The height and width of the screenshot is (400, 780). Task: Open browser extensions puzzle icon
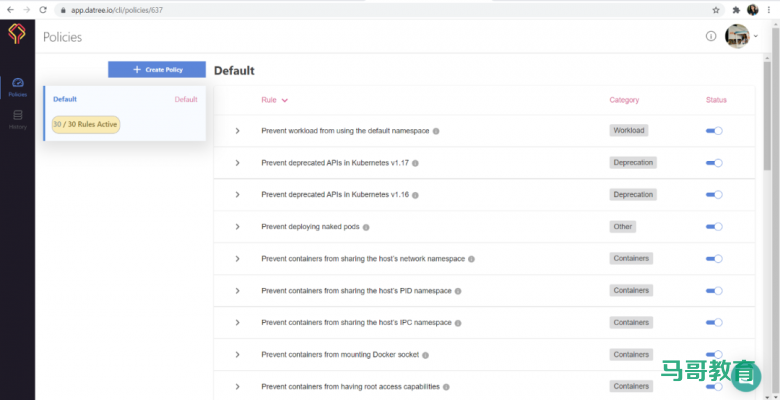[x=735, y=9]
